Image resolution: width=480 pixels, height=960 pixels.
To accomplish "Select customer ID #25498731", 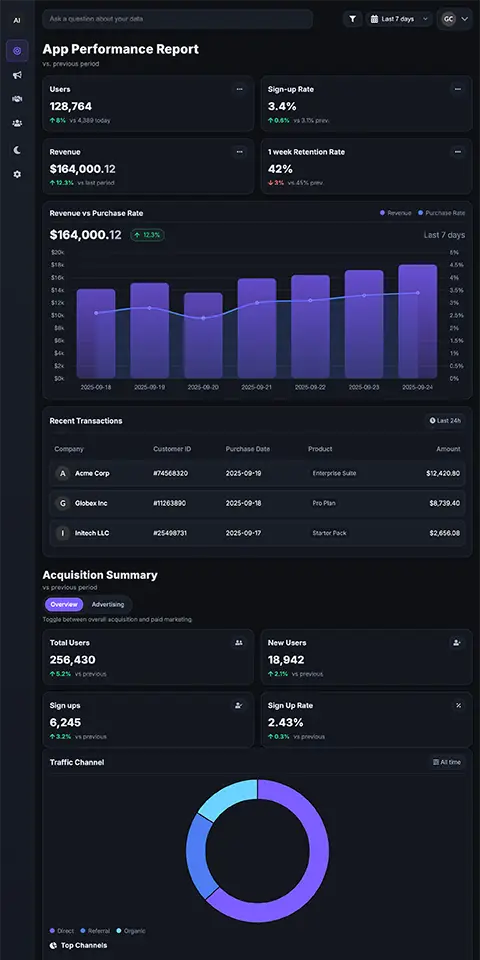I will pos(170,533).
